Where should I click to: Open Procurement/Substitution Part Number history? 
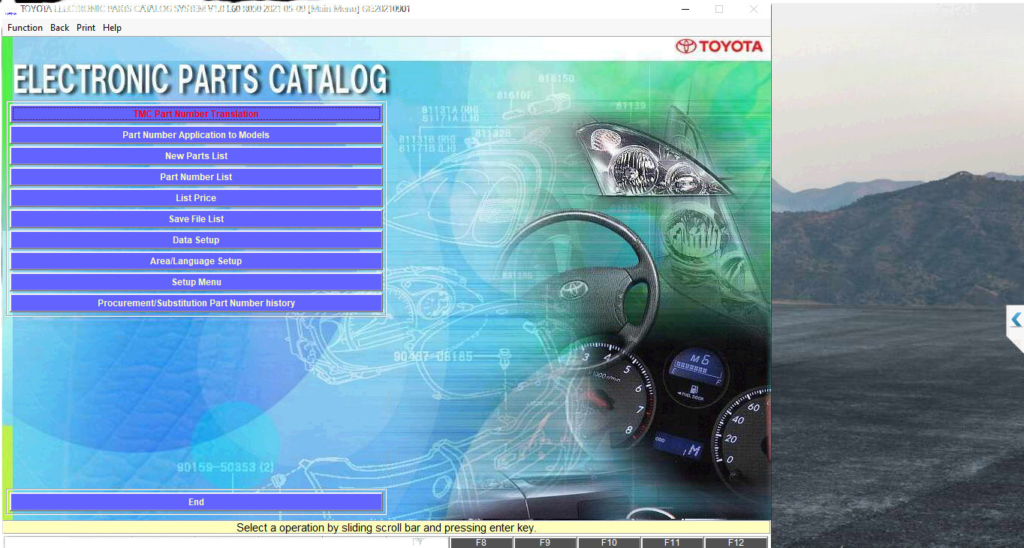coord(196,303)
